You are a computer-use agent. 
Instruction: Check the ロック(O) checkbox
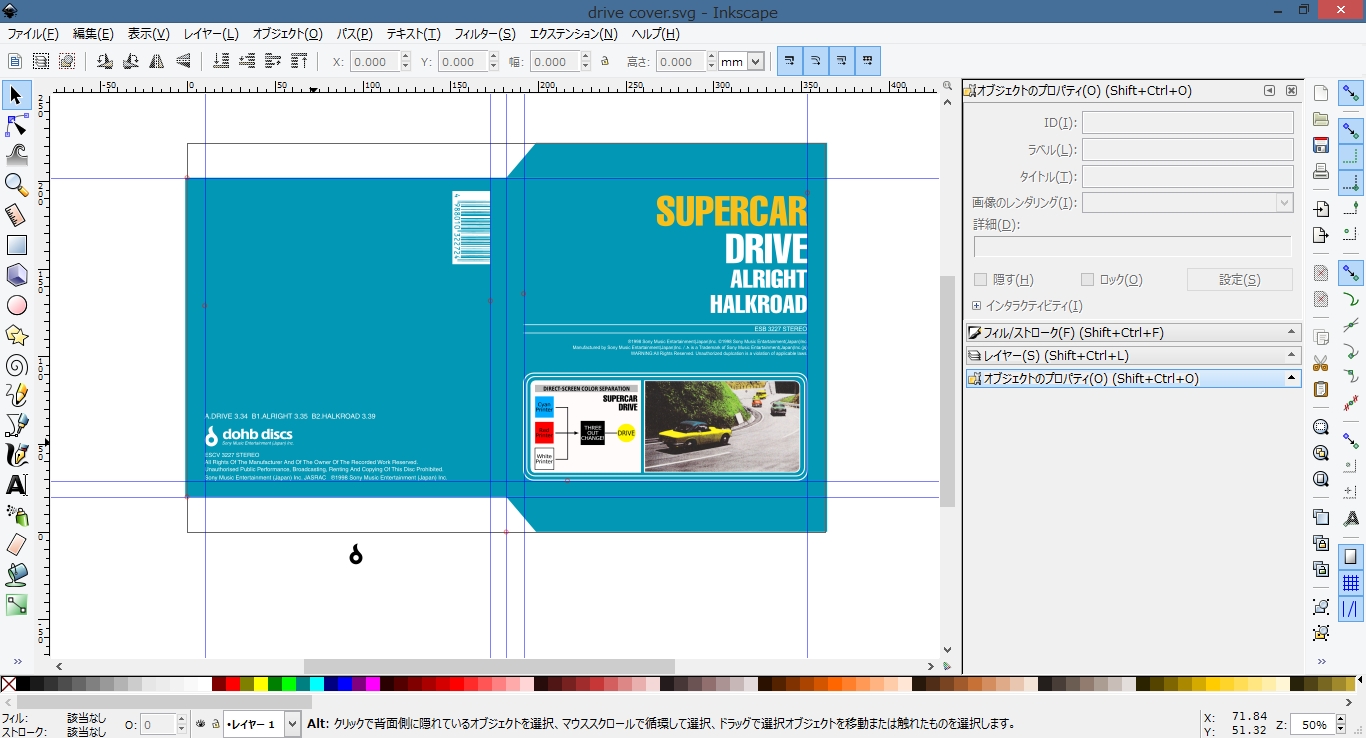[1087, 280]
